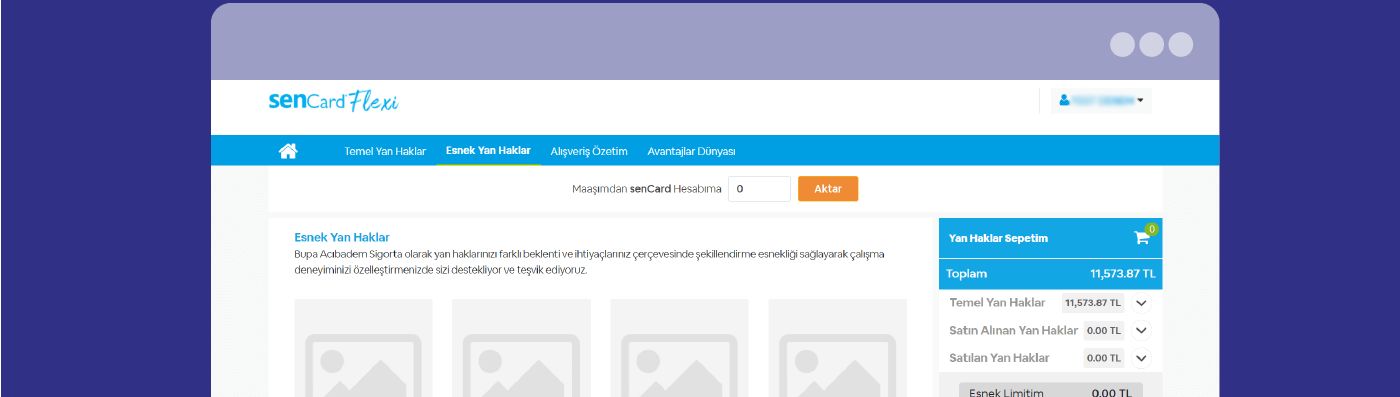Click the user profile icon
1400x397 pixels.
(1064, 100)
